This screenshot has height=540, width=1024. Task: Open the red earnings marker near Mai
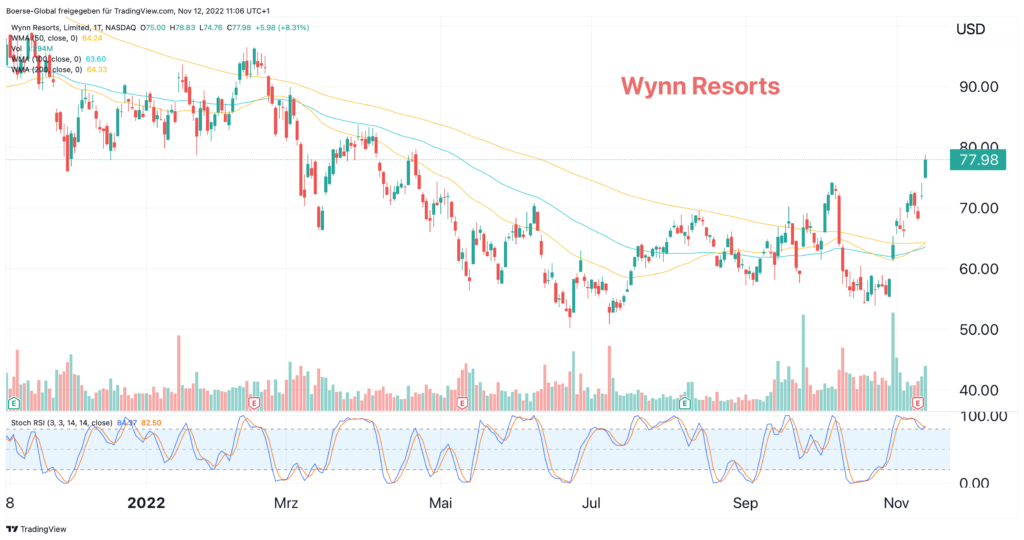462,403
